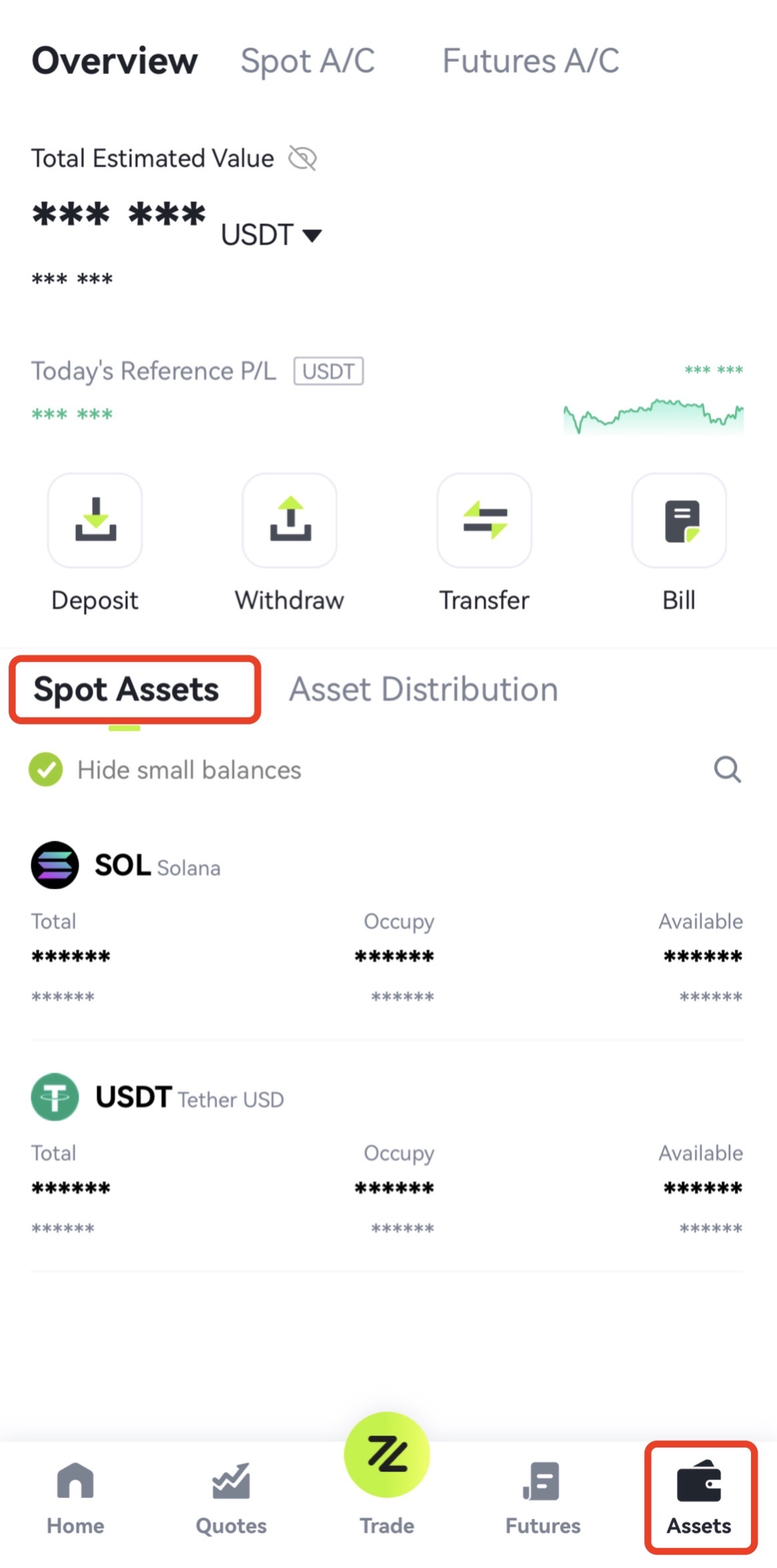Select the Assets wallet icon

click(x=699, y=1483)
